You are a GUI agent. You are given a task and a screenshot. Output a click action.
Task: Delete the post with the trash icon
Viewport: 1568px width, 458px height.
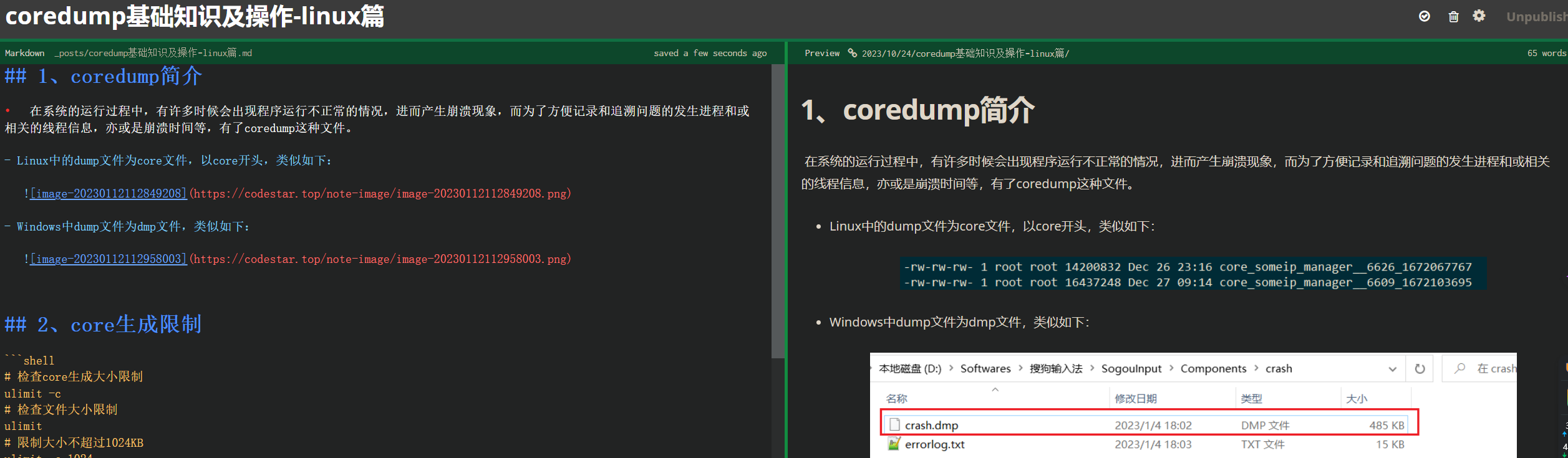tap(1453, 17)
